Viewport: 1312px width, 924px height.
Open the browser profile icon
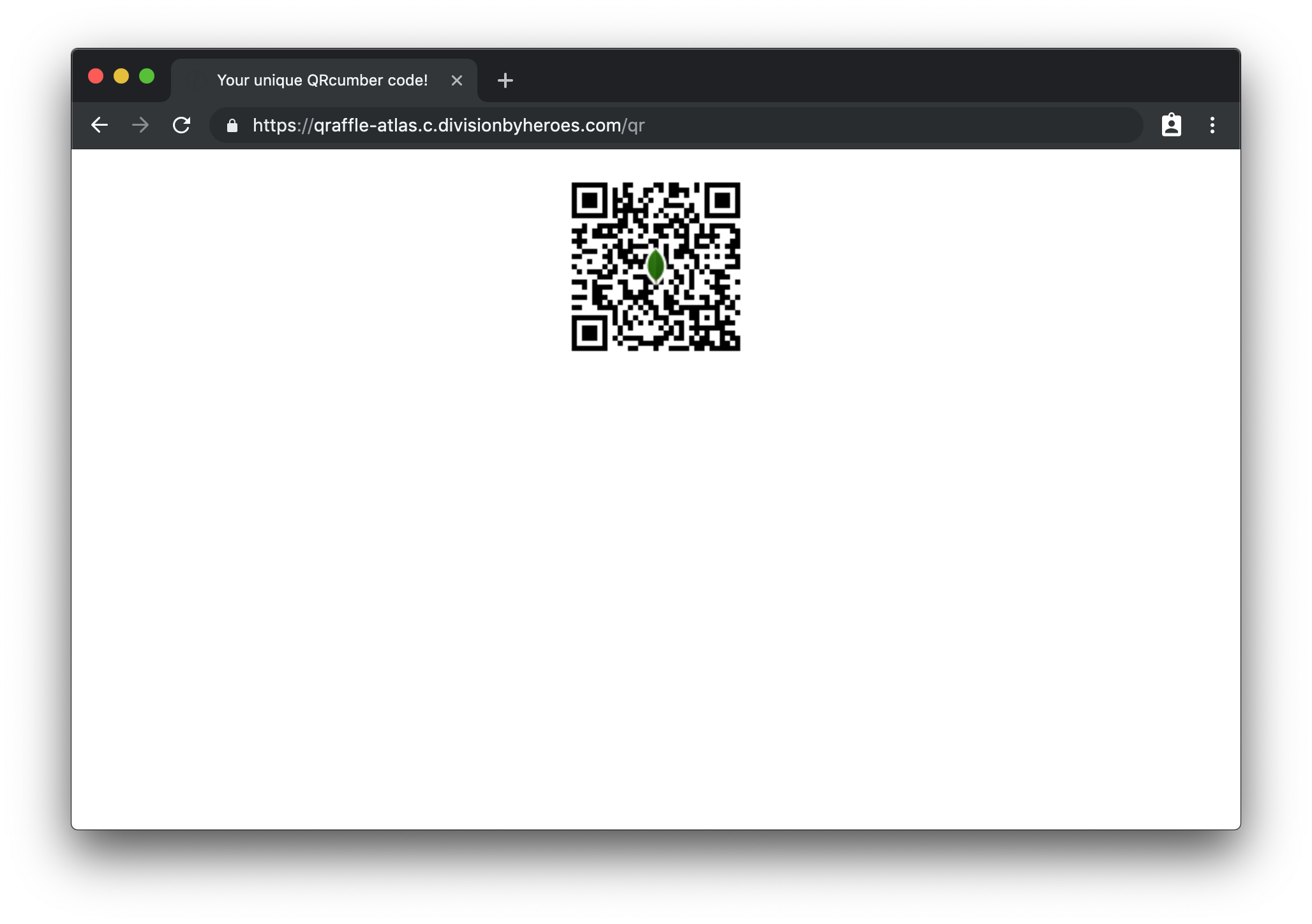coord(1171,125)
